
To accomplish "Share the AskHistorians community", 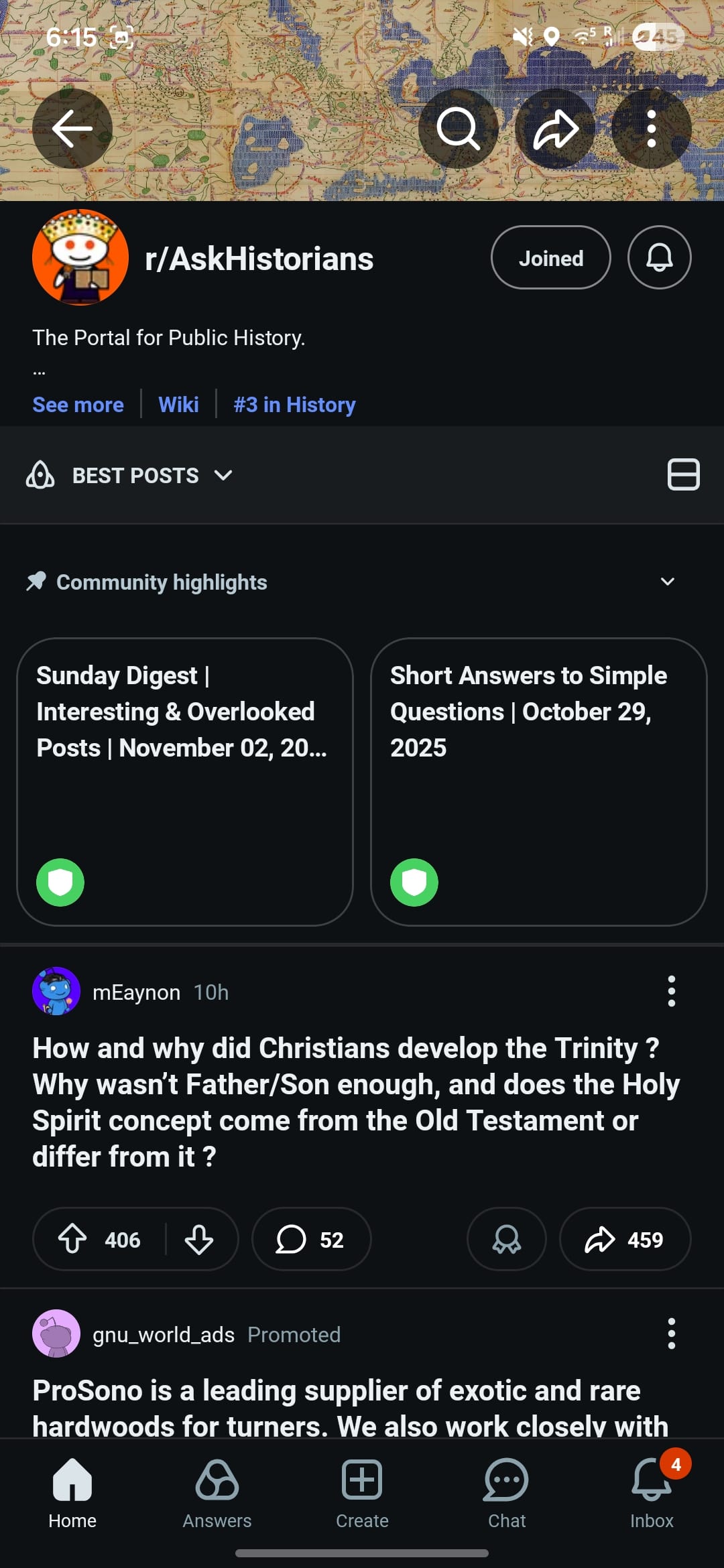I will (555, 128).
